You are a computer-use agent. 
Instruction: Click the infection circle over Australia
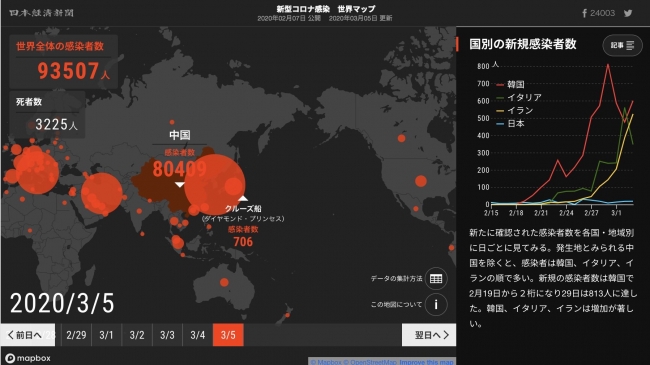224,282
